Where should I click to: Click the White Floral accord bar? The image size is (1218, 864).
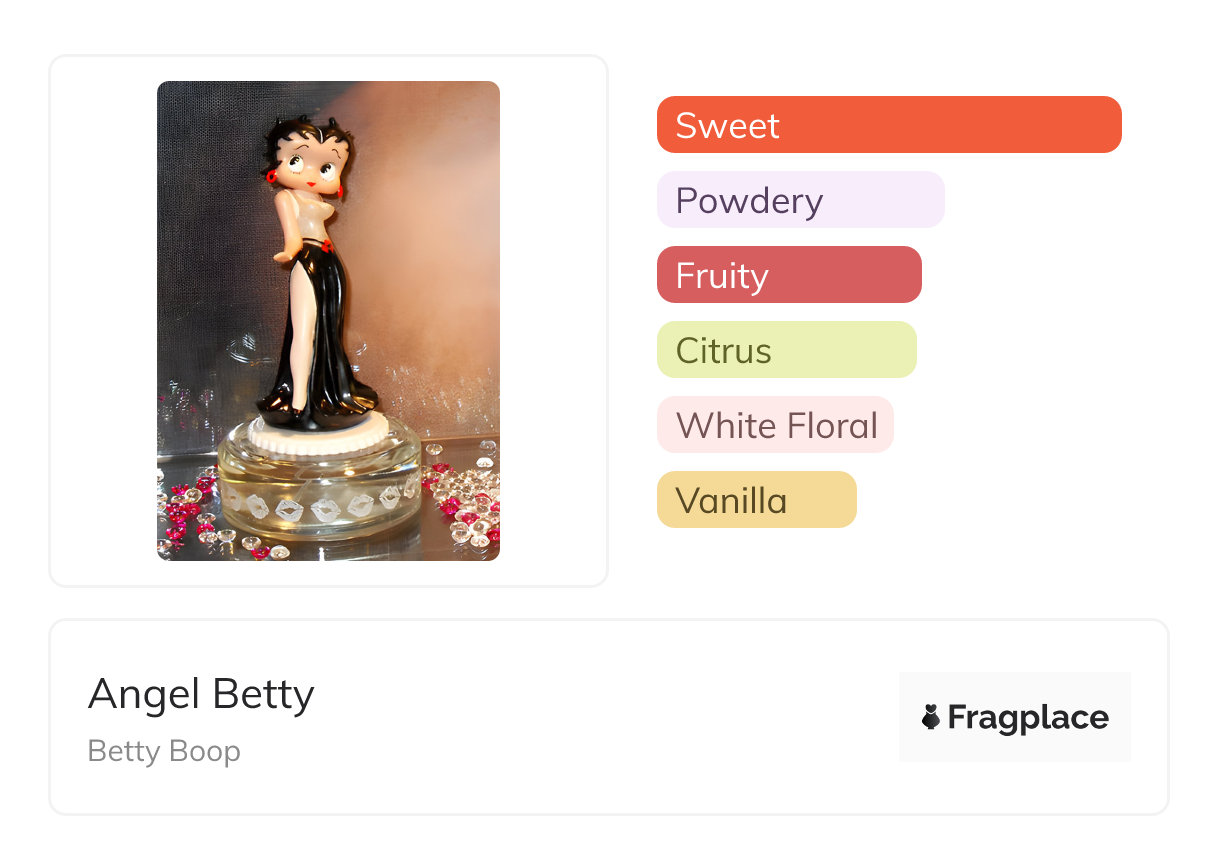775,425
